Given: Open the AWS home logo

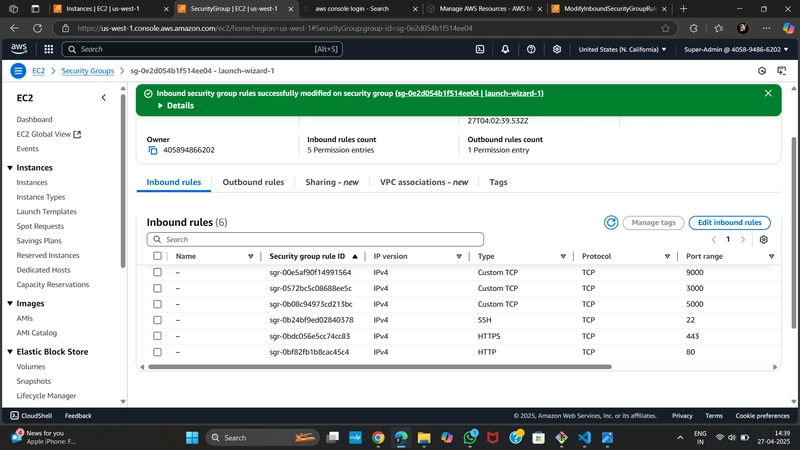Looking at the screenshot, I should pyautogui.click(x=19, y=48).
